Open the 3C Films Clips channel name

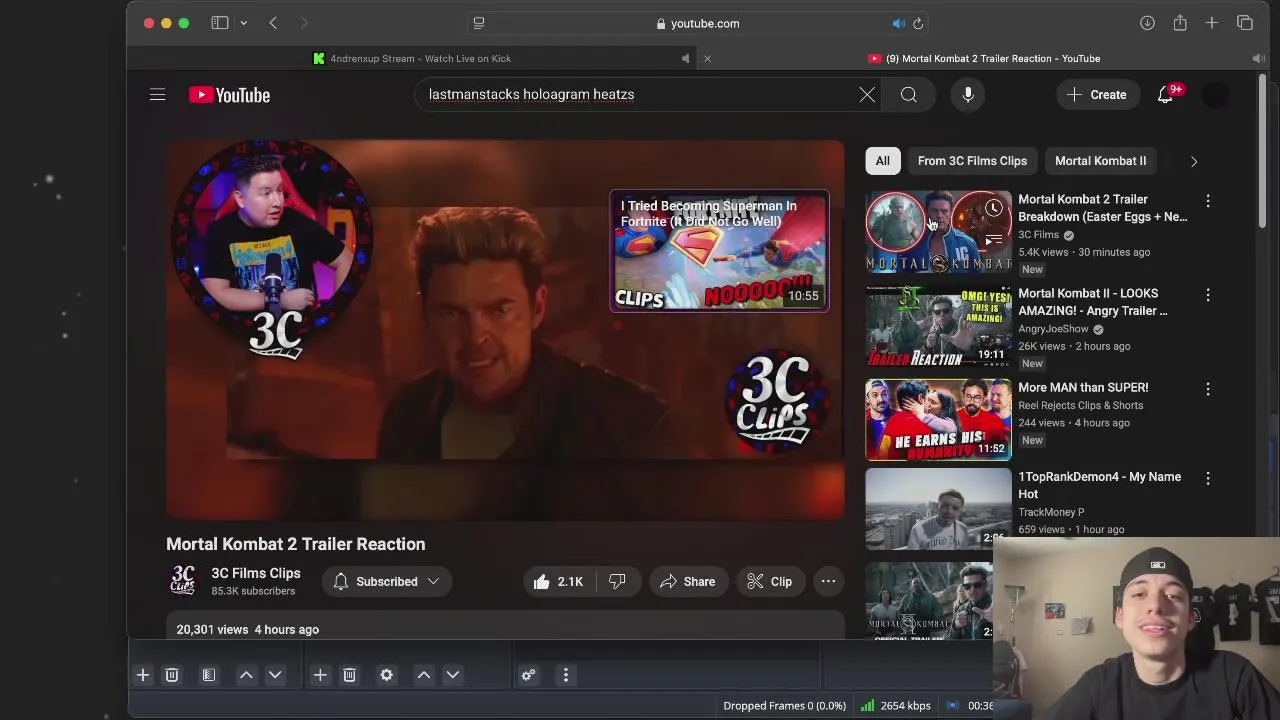click(256, 574)
